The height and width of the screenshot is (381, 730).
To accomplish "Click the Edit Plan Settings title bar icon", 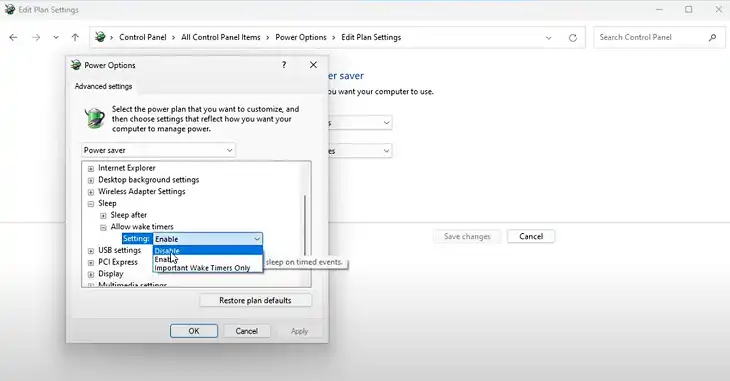I will [x=10, y=9].
